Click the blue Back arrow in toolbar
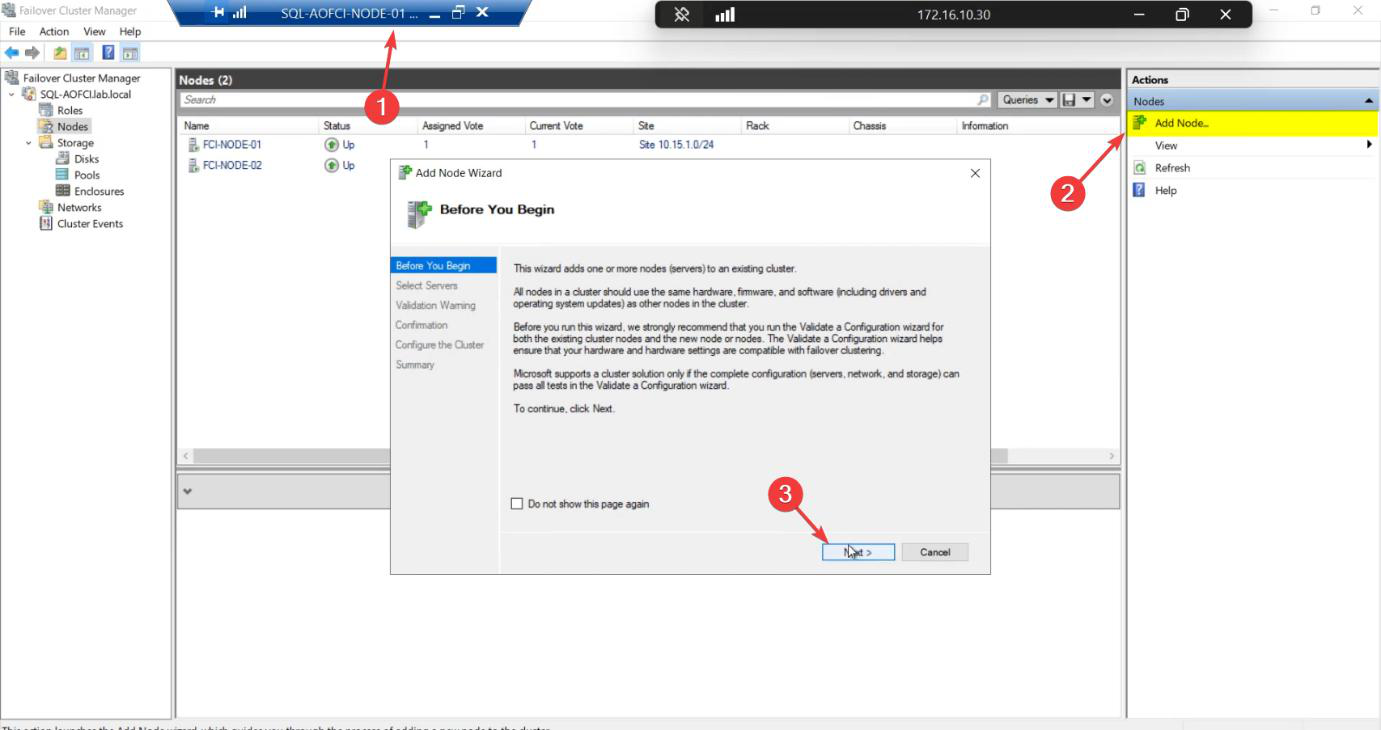 12,53
